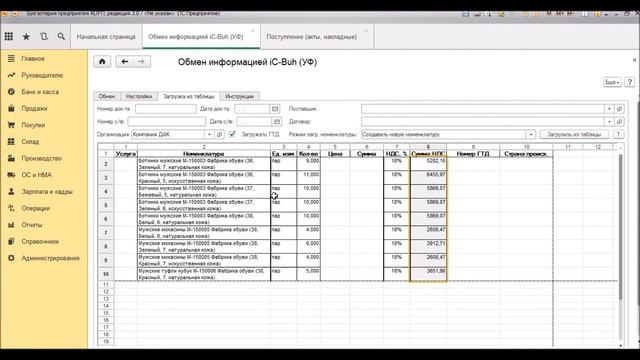640x360 pixels.
Task: Select row 10 header in spreadsheet
Action: click(x=106, y=274)
